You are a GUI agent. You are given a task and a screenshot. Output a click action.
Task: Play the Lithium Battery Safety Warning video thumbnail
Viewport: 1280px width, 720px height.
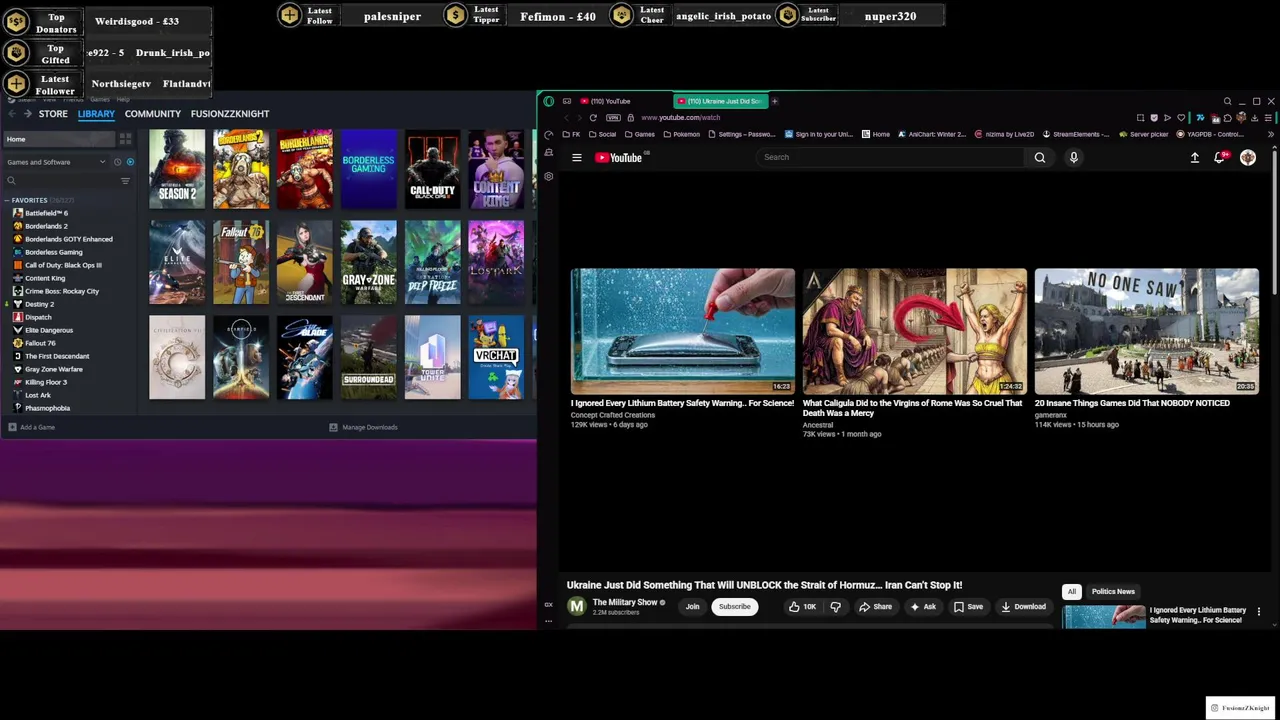coord(683,330)
